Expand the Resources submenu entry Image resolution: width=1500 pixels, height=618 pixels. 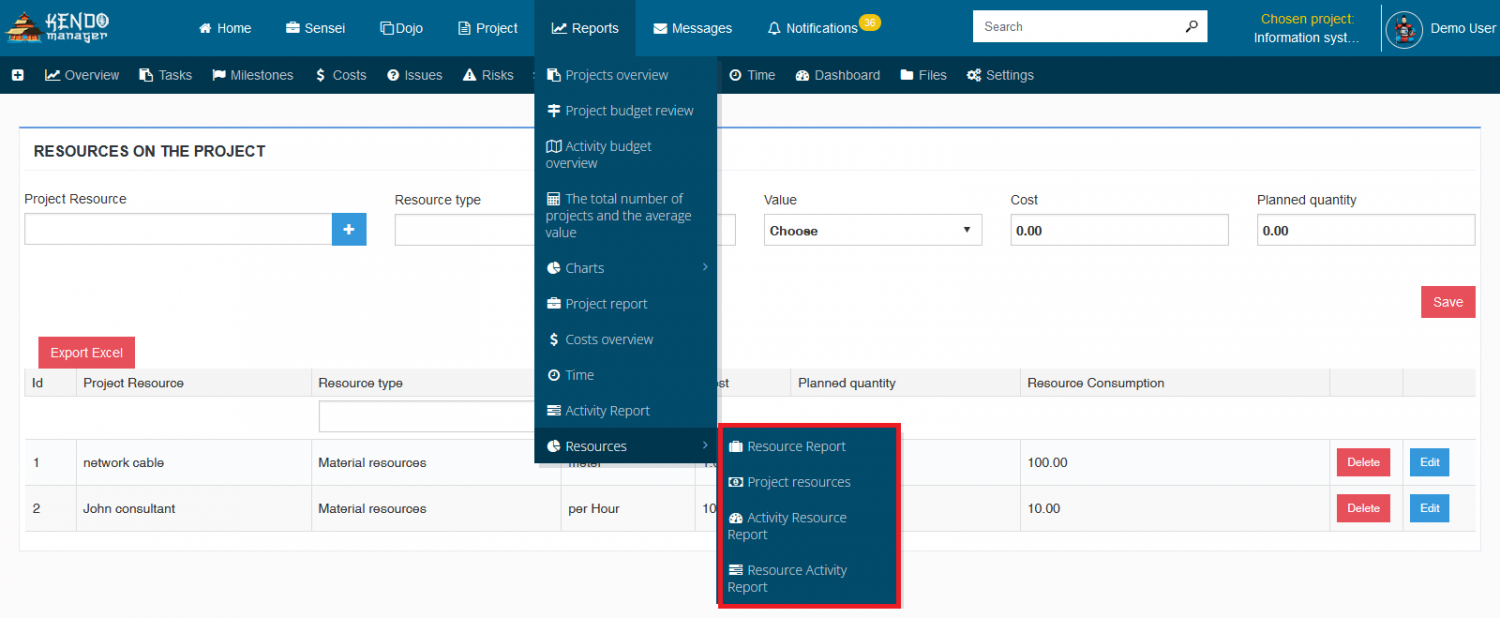tap(626, 446)
